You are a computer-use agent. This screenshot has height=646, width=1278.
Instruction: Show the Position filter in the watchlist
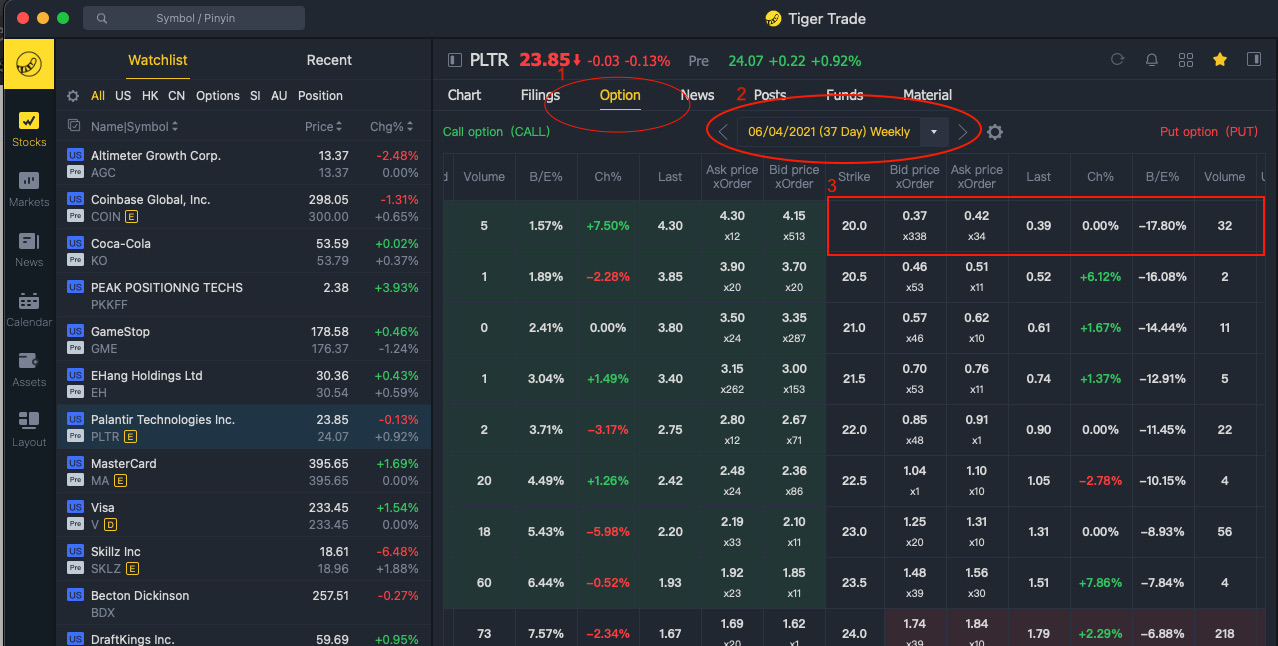point(320,96)
